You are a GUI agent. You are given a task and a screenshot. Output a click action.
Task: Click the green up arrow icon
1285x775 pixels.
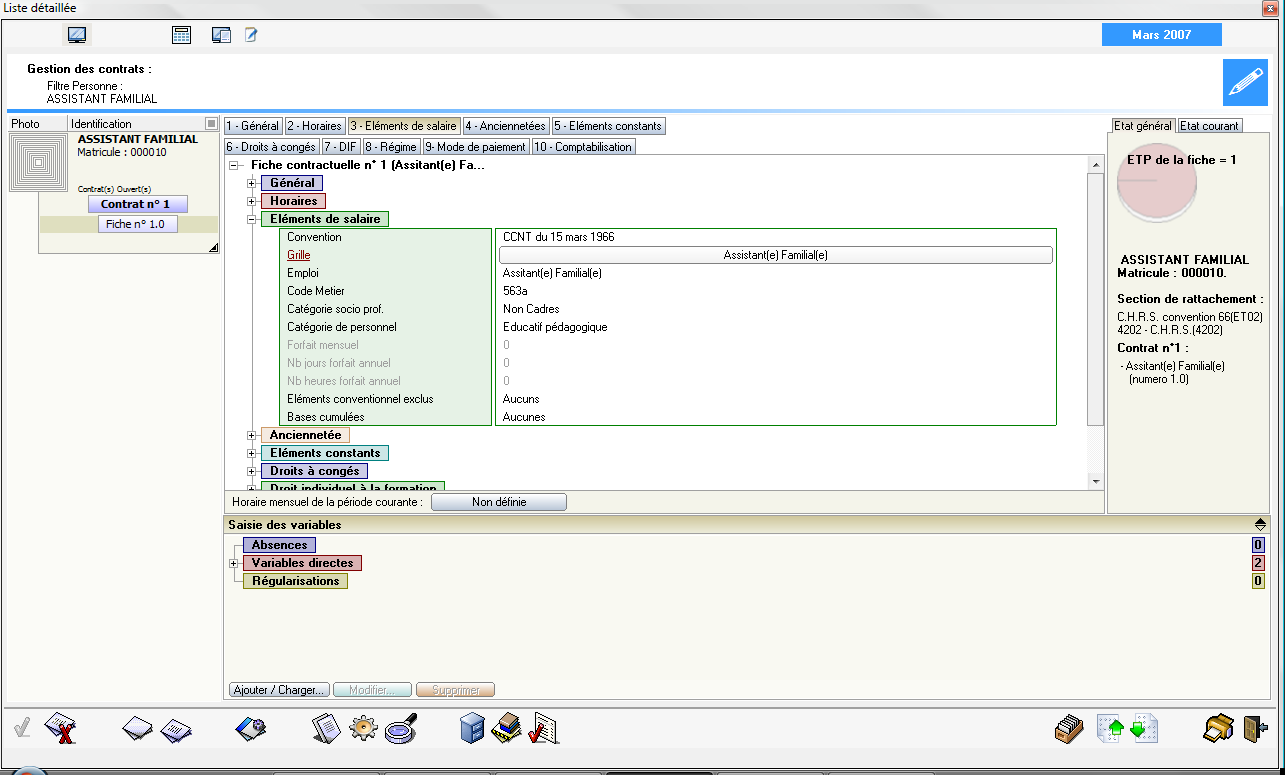[x=1113, y=729]
